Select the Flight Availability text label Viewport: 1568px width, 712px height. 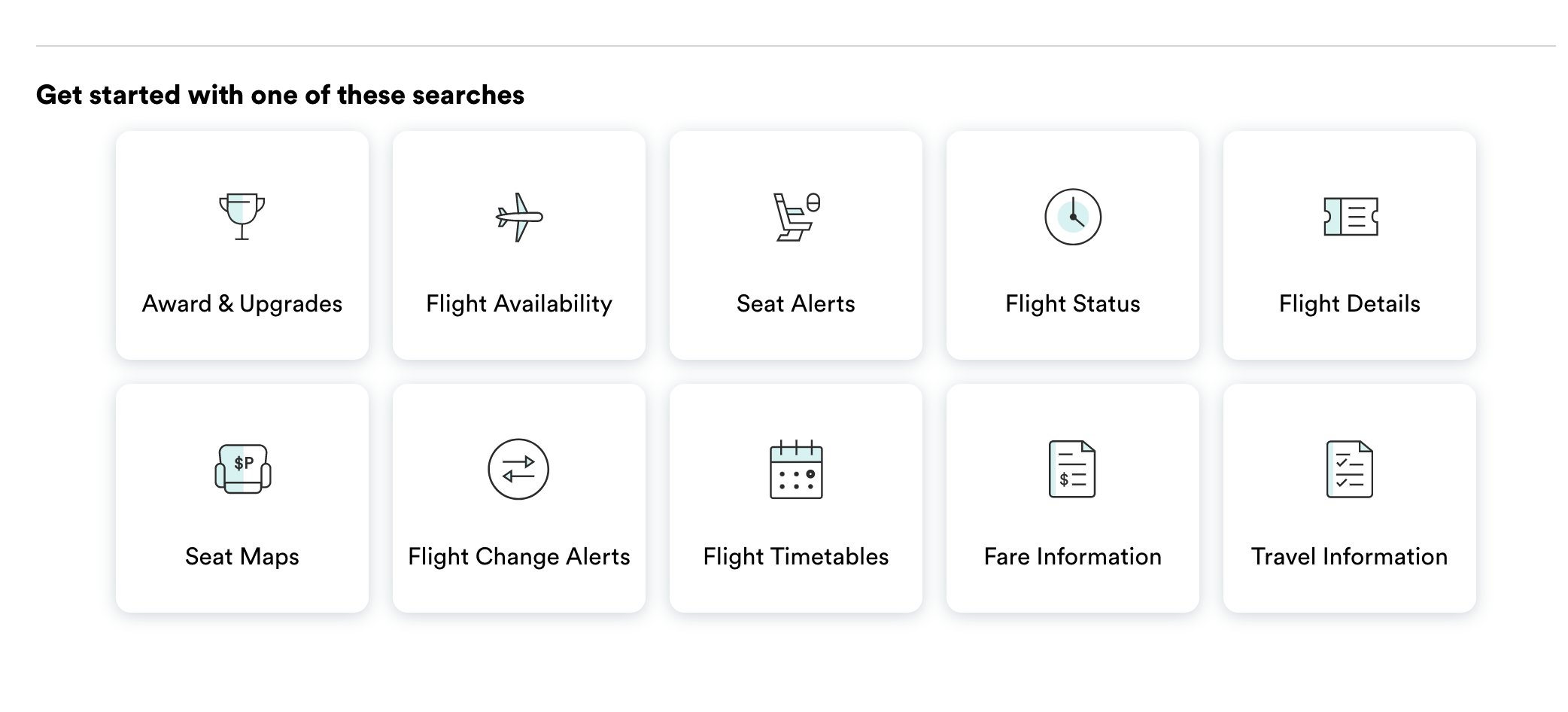tap(519, 303)
